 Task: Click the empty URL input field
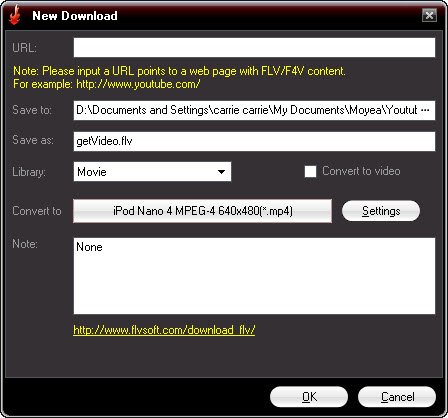click(254, 47)
